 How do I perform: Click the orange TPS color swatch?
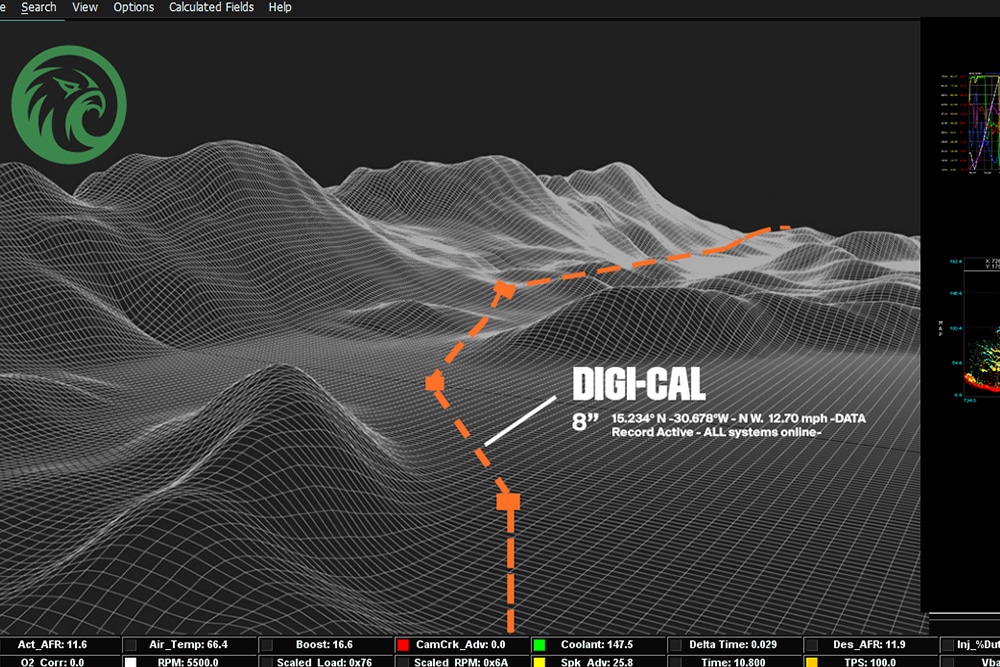(811, 662)
